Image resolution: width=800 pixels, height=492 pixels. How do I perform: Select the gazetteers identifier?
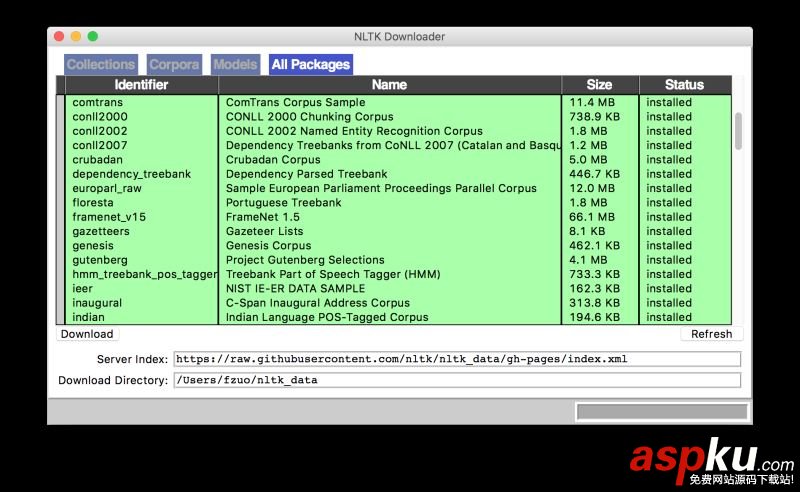coord(101,231)
